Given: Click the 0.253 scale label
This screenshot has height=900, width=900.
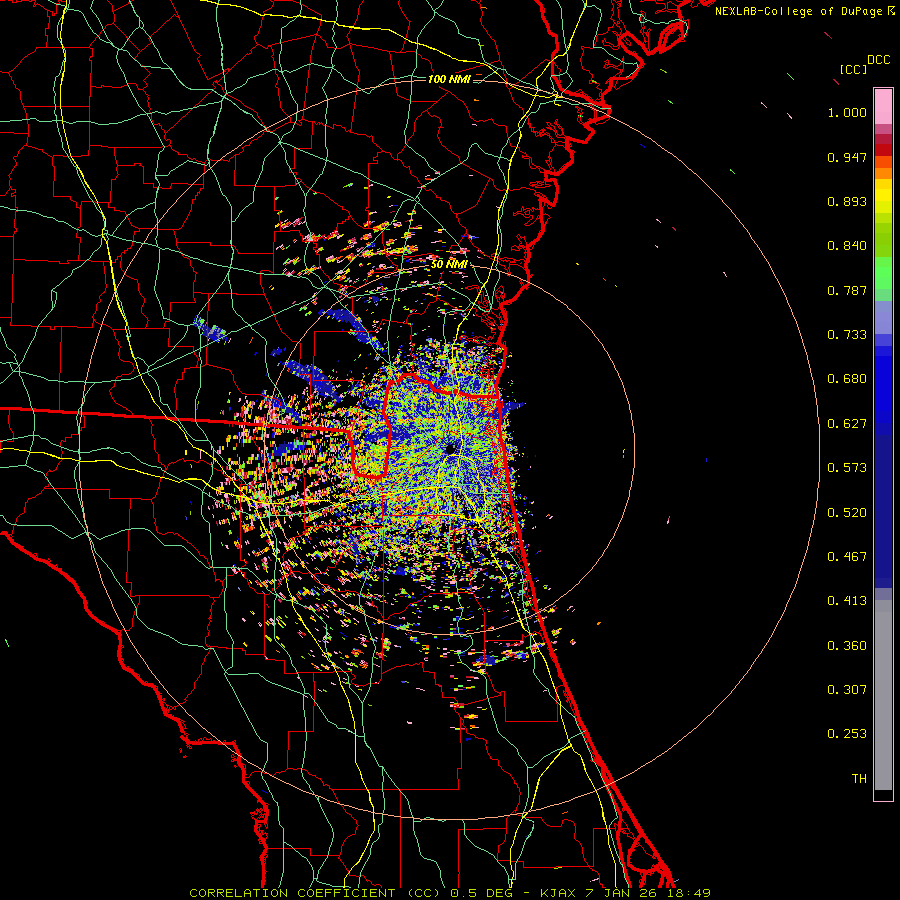Looking at the screenshot, I should pyautogui.click(x=847, y=734).
